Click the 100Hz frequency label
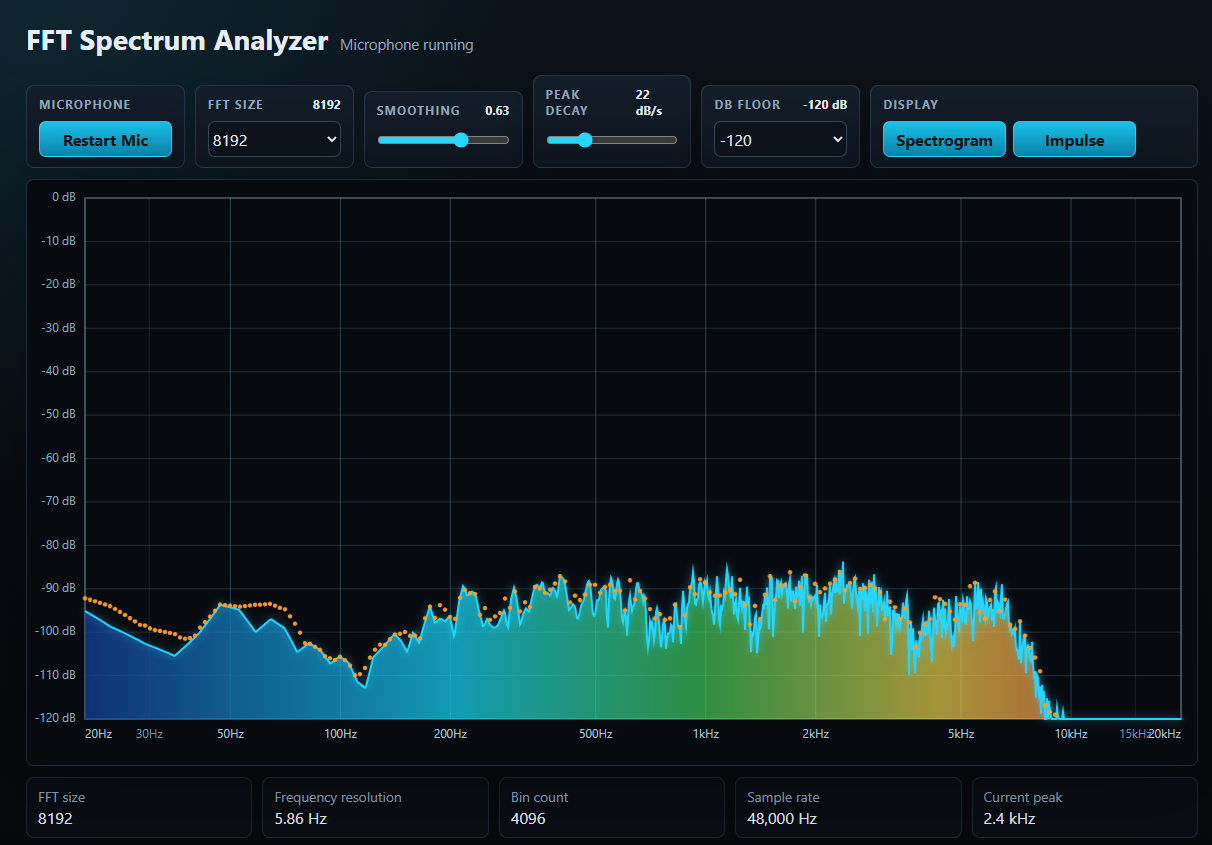Screen dimensions: 1212x845 pos(340,734)
